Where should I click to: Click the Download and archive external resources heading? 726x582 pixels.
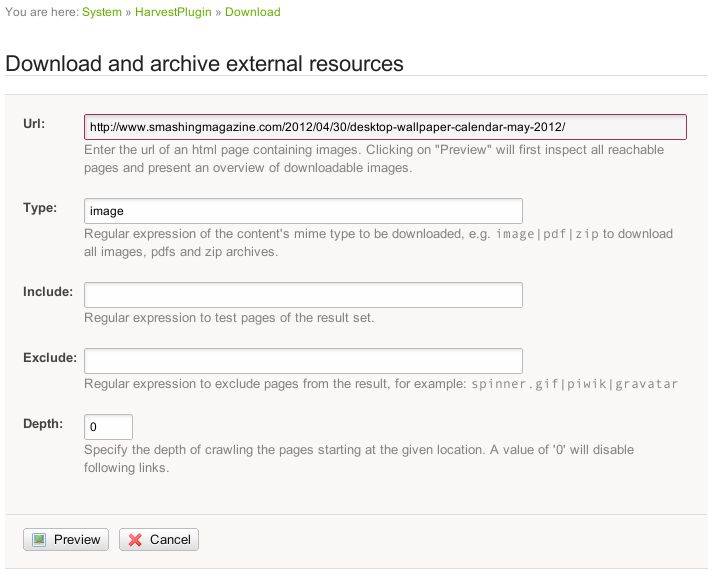pyautogui.click(x=204, y=63)
